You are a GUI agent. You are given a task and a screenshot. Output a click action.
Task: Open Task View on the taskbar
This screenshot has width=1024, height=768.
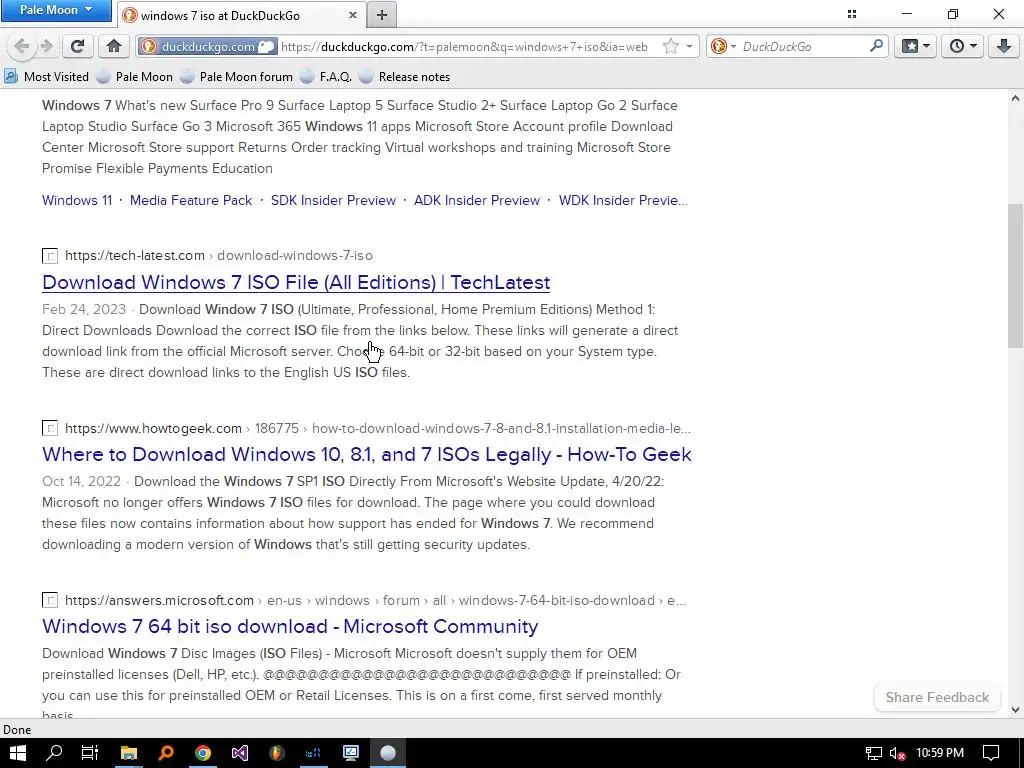(x=89, y=753)
